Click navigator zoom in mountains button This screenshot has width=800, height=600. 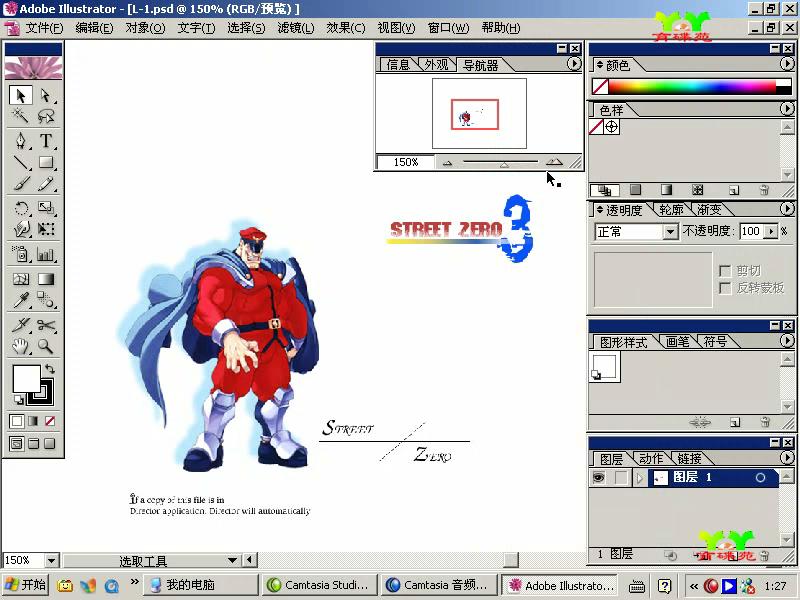click(554, 162)
